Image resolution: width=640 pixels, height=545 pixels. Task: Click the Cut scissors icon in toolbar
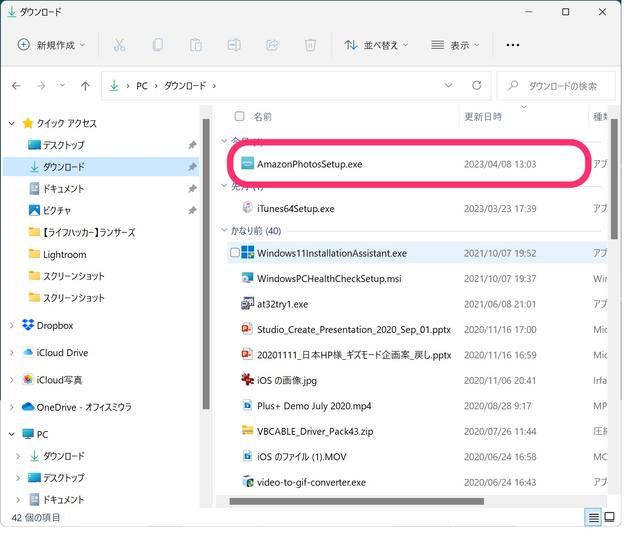tap(119, 45)
